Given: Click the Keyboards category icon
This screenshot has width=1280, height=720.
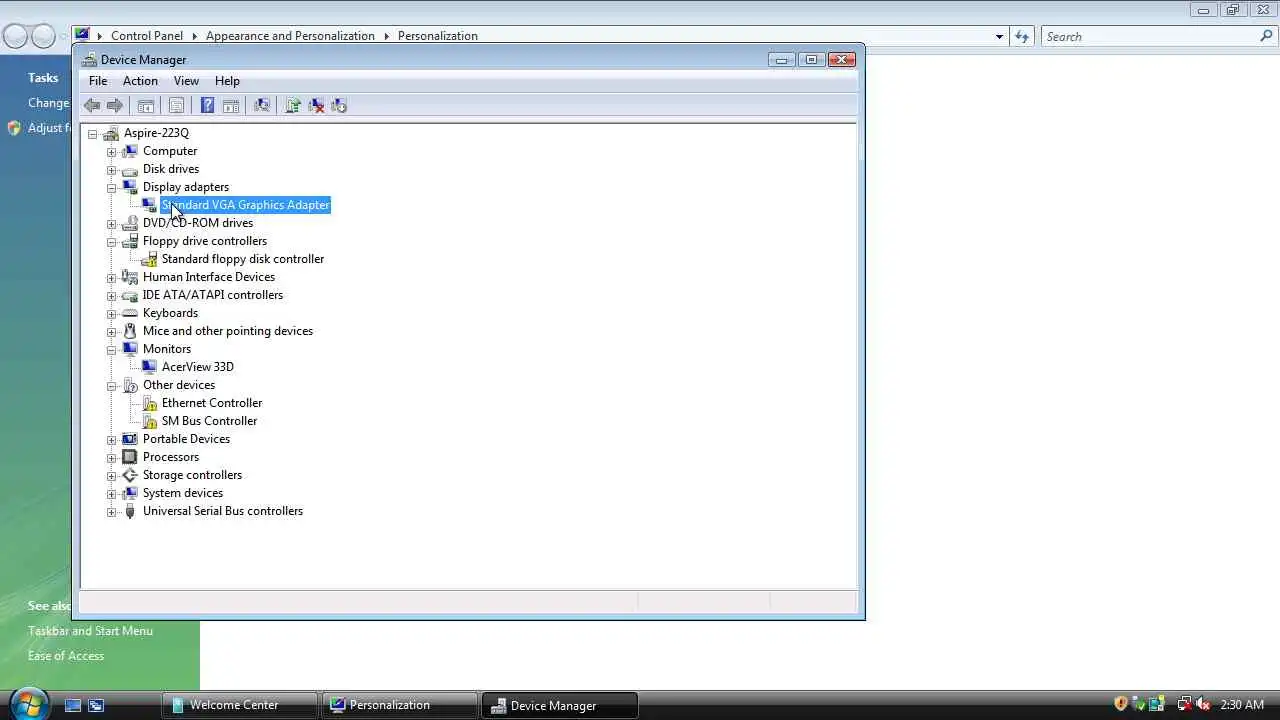Looking at the screenshot, I should [x=130, y=313].
